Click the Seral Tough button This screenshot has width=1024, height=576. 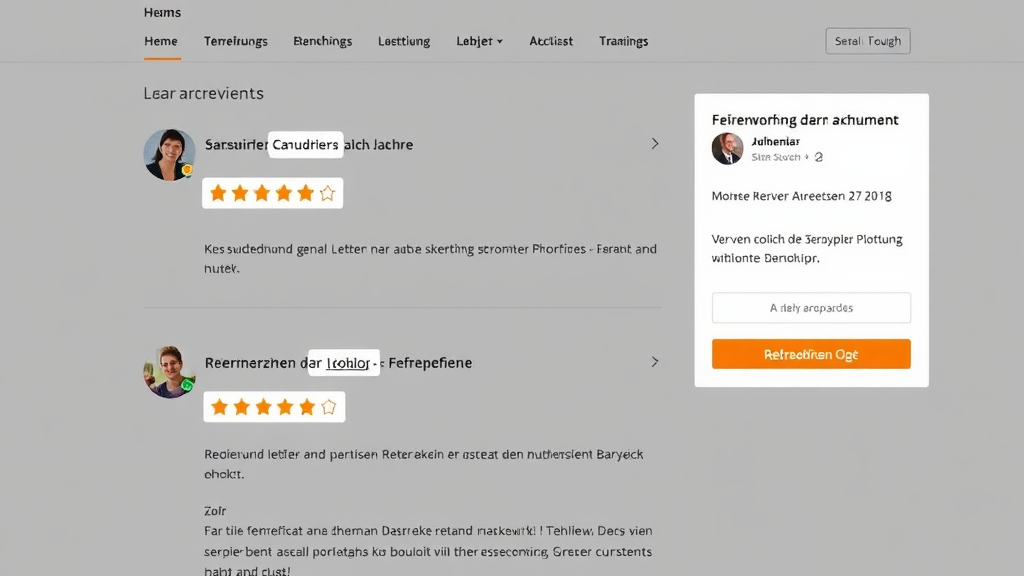coord(868,41)
